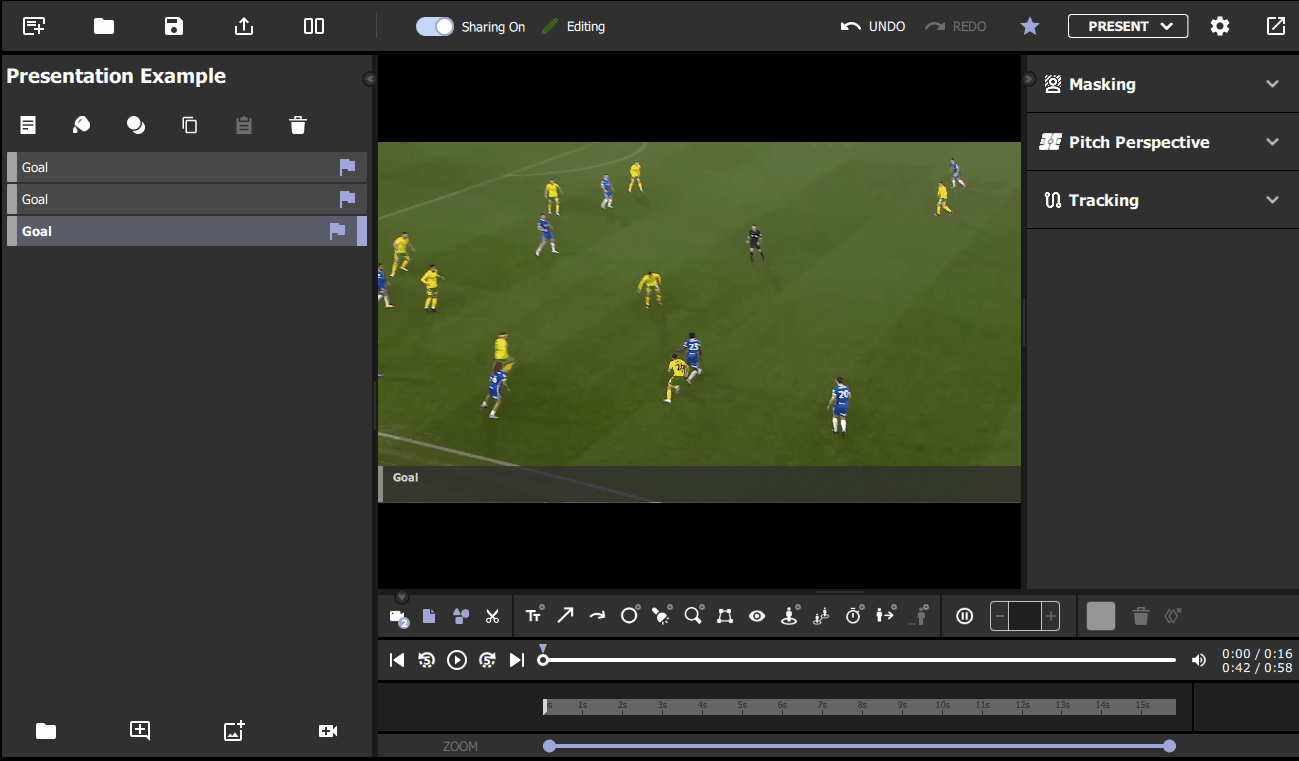Copy the selected clip with the copy icon
1299x761 pixels.
pyautogui.click(x=190, y=125)
